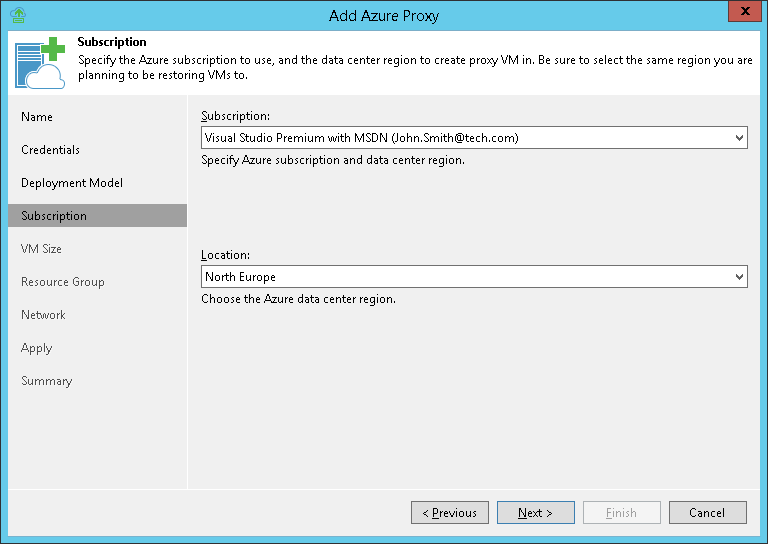Click the Azure proxy server cloud icon

click(40, 64)
